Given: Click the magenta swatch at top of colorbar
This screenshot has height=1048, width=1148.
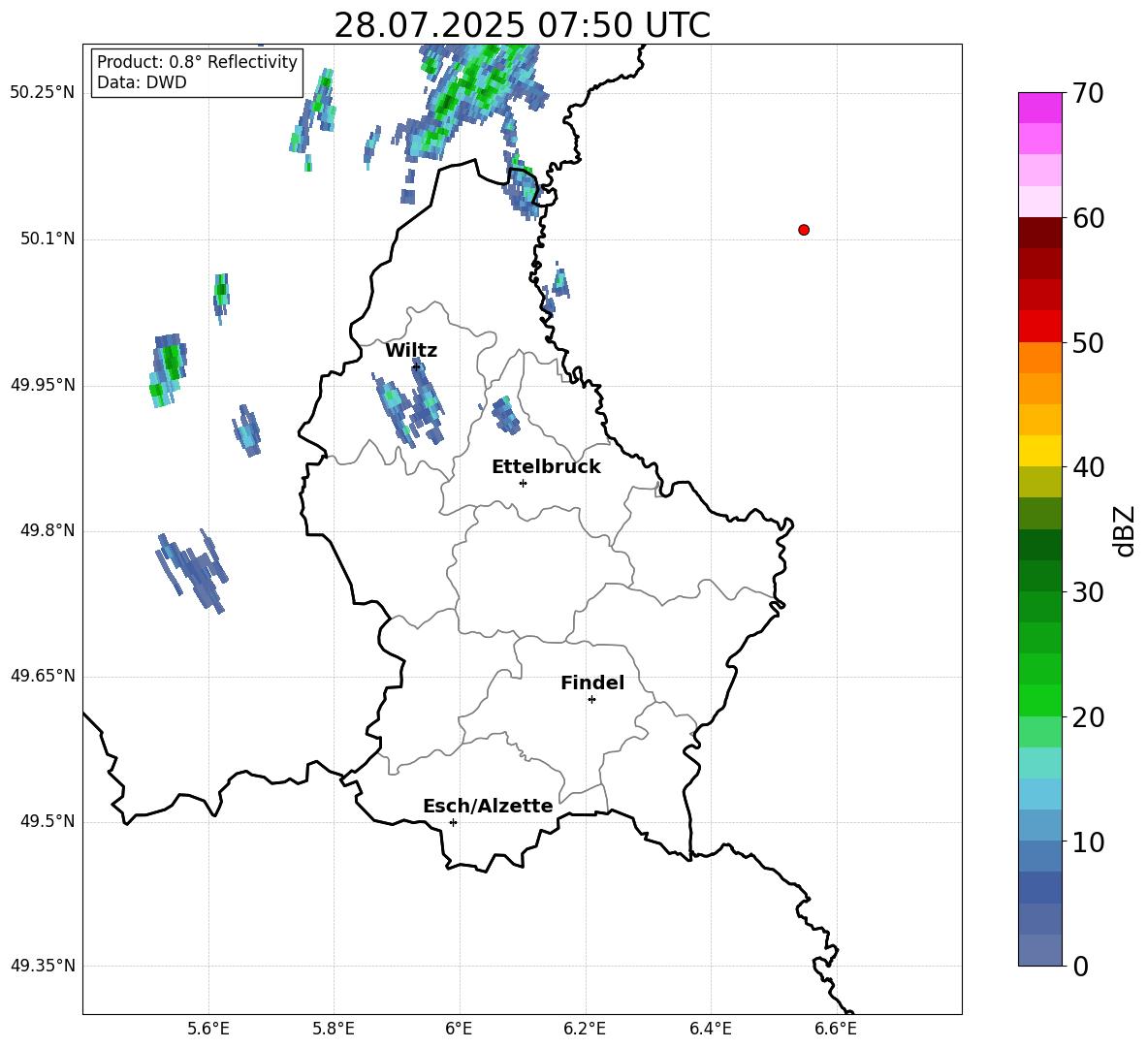Looking at the screenshot, I should 1040,108.
